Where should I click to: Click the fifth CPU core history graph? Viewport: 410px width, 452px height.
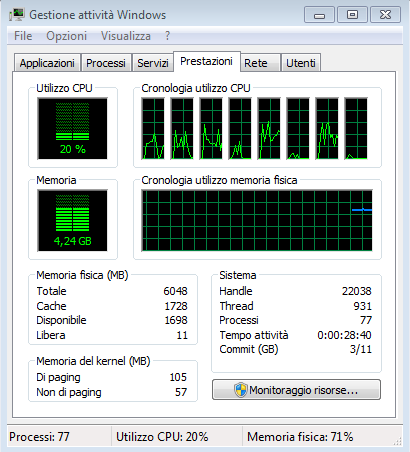tap(269, 129)
